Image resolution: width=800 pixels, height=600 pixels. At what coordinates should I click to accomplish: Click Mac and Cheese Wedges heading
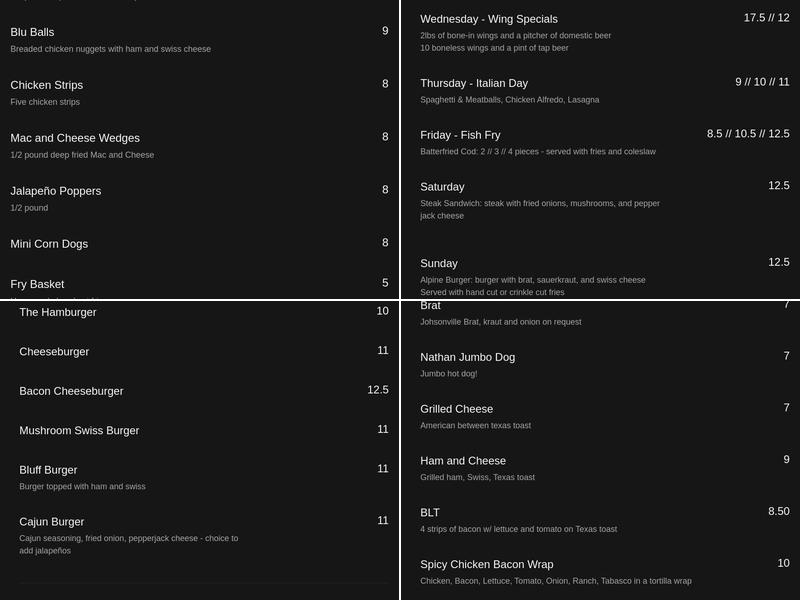click(75, 138)
